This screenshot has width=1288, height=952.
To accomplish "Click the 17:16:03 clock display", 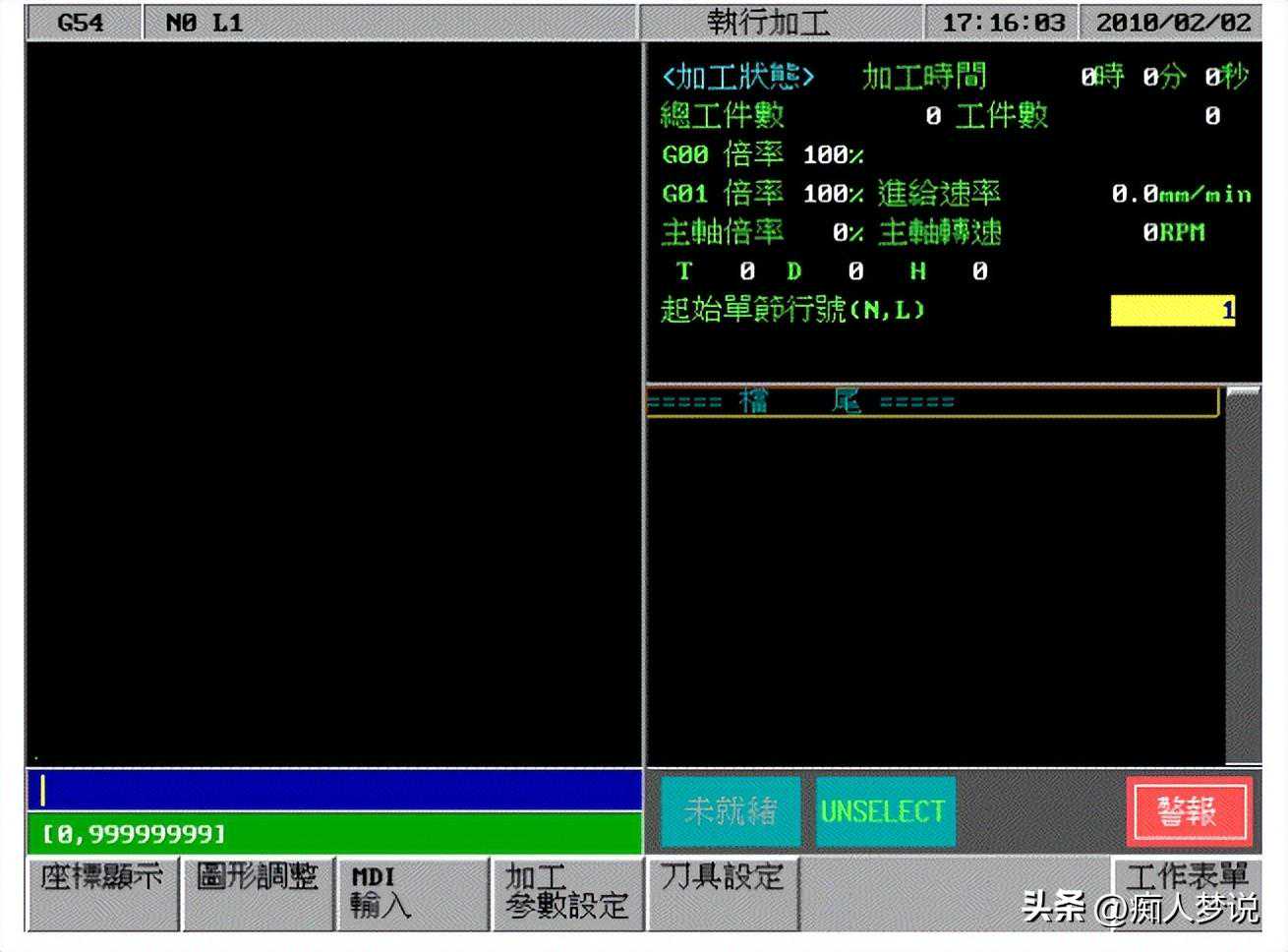I will (1002, 23).
